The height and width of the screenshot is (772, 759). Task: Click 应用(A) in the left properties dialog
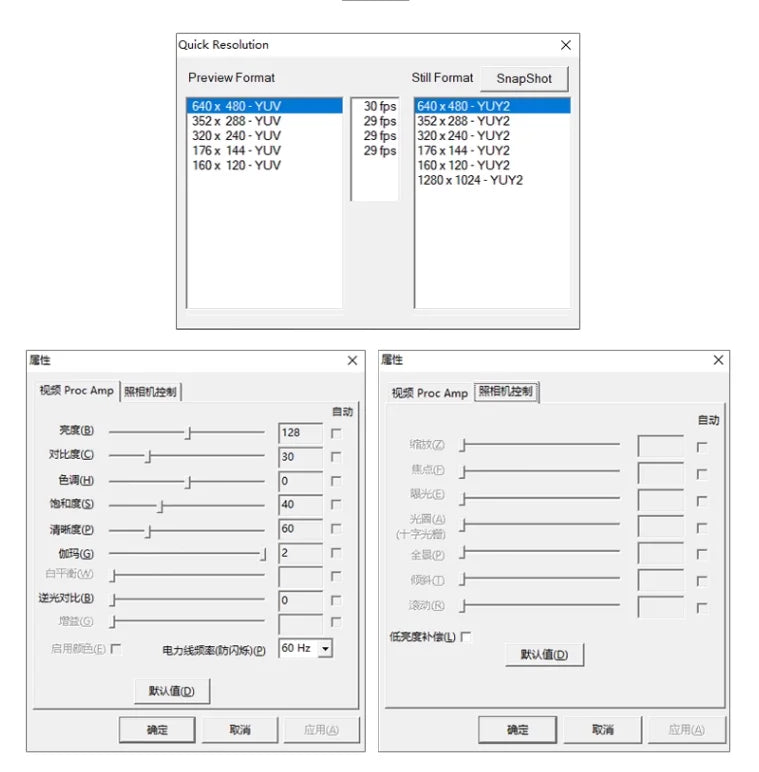coord(321,730)
